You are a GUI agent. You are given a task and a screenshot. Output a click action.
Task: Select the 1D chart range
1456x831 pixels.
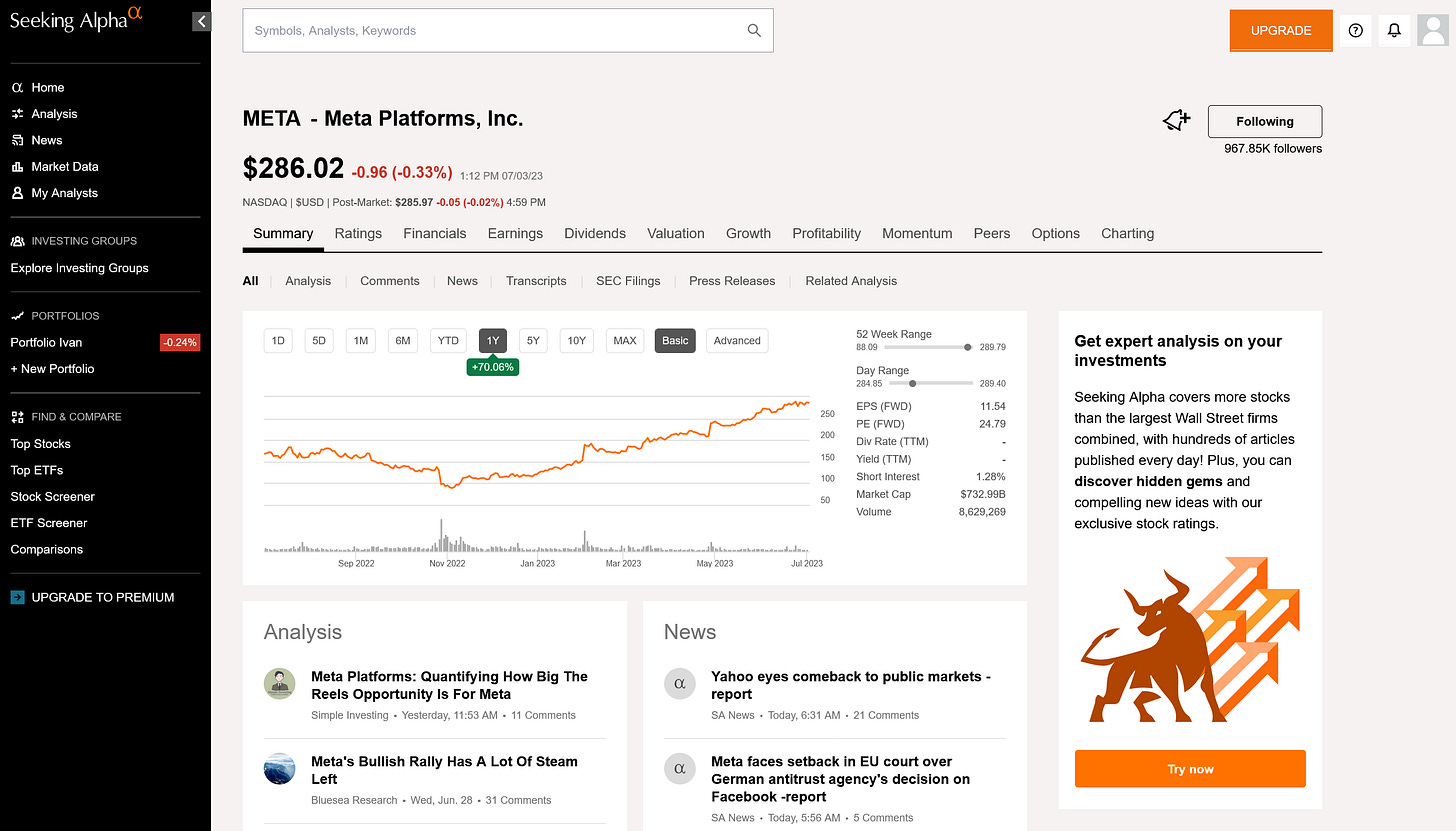[278, 341]
